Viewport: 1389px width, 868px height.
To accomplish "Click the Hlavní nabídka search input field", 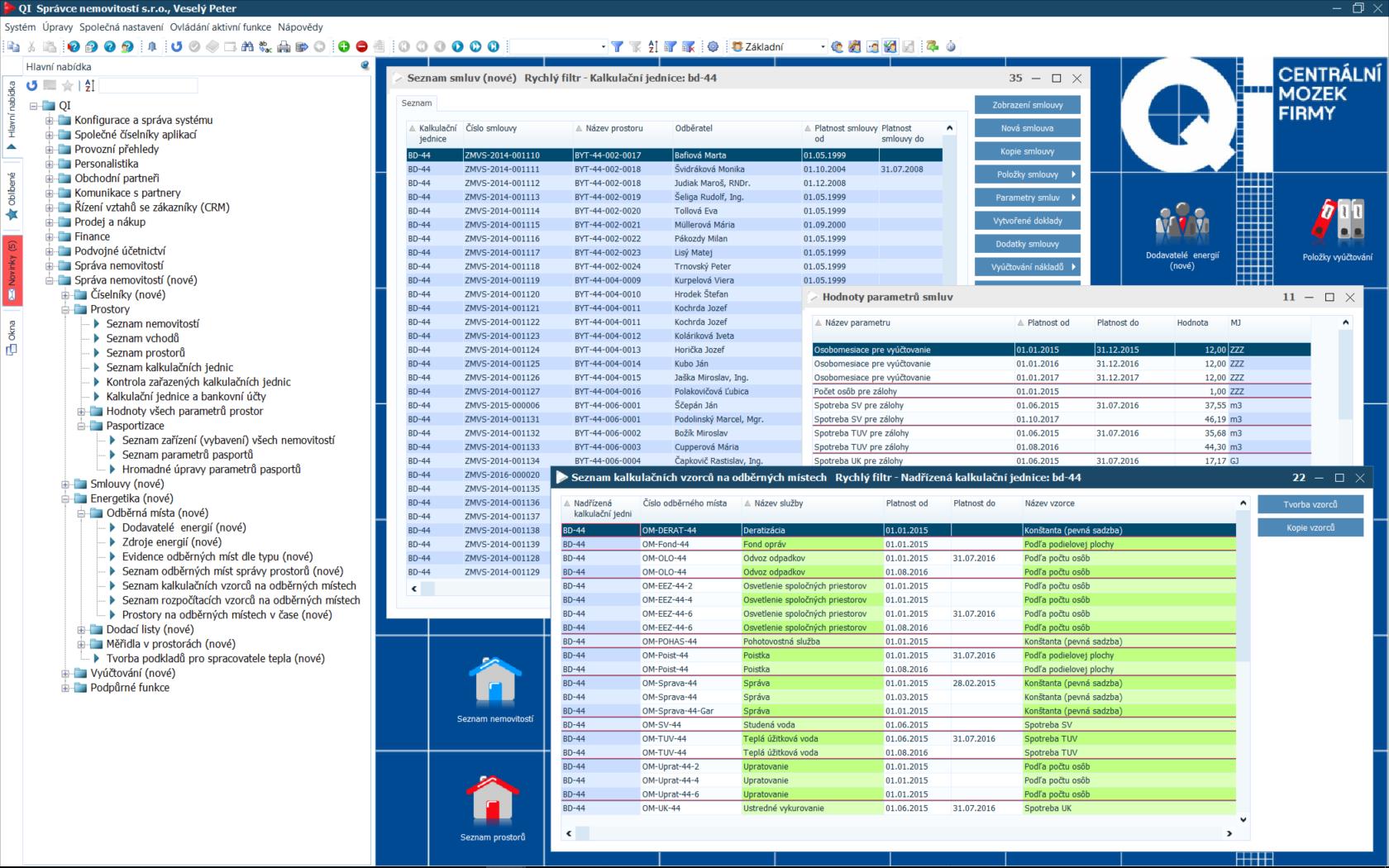I will pyautogui.click(x=149, y=85).
